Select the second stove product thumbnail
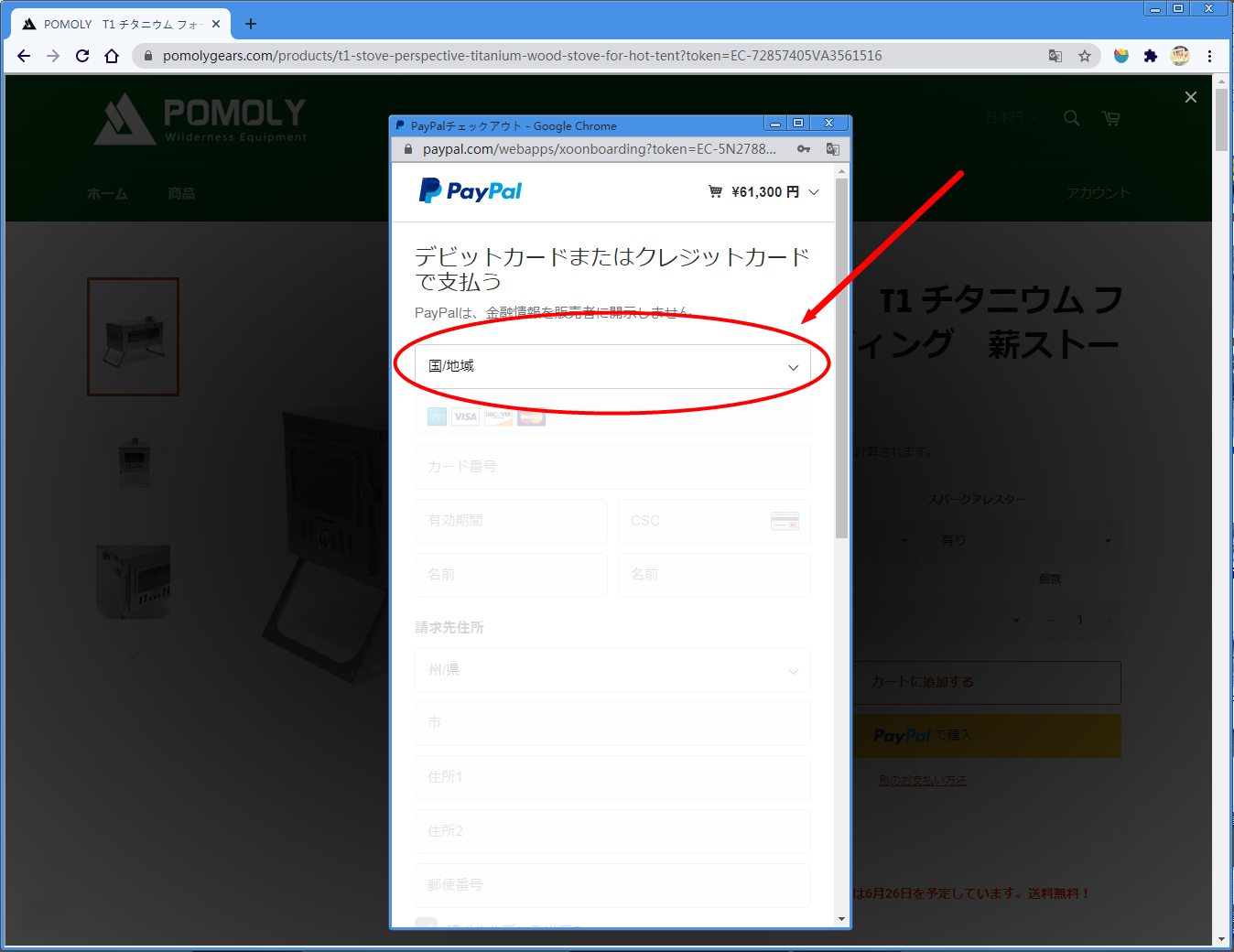This screenshot has height=952, width=1234. 135,461
